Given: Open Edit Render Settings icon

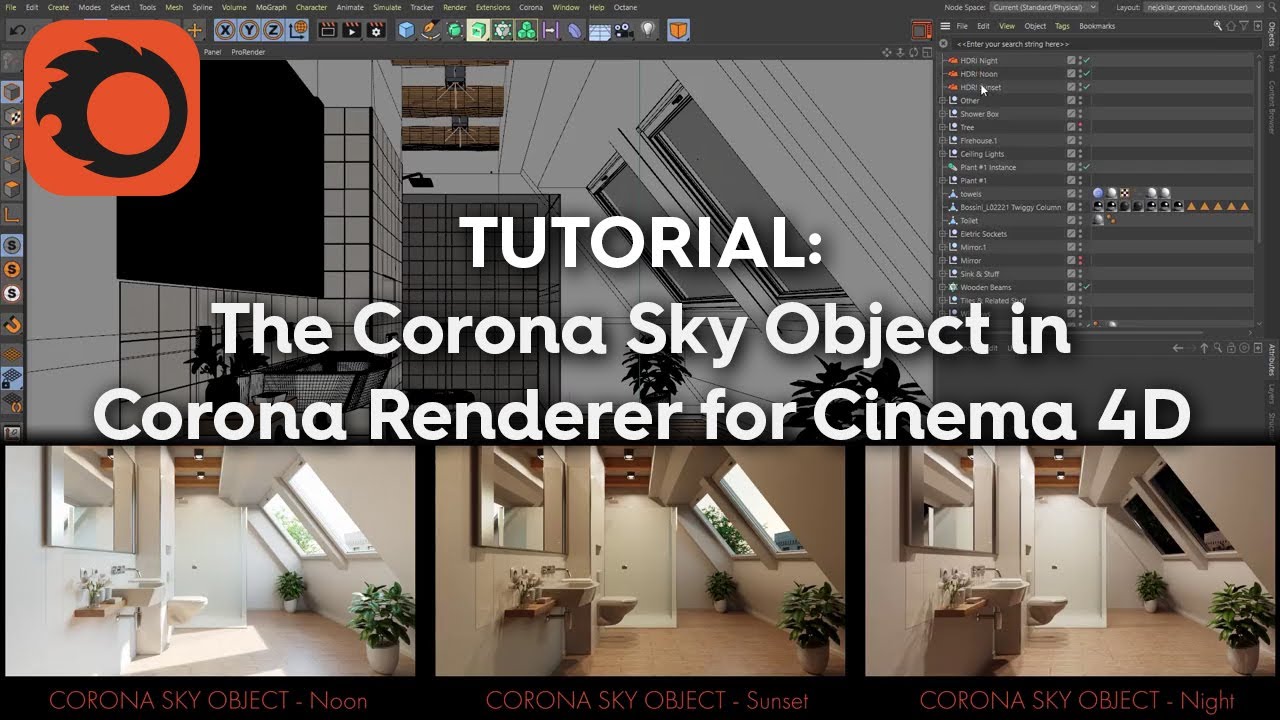Looking at the screenshot, I should point(375,30).
